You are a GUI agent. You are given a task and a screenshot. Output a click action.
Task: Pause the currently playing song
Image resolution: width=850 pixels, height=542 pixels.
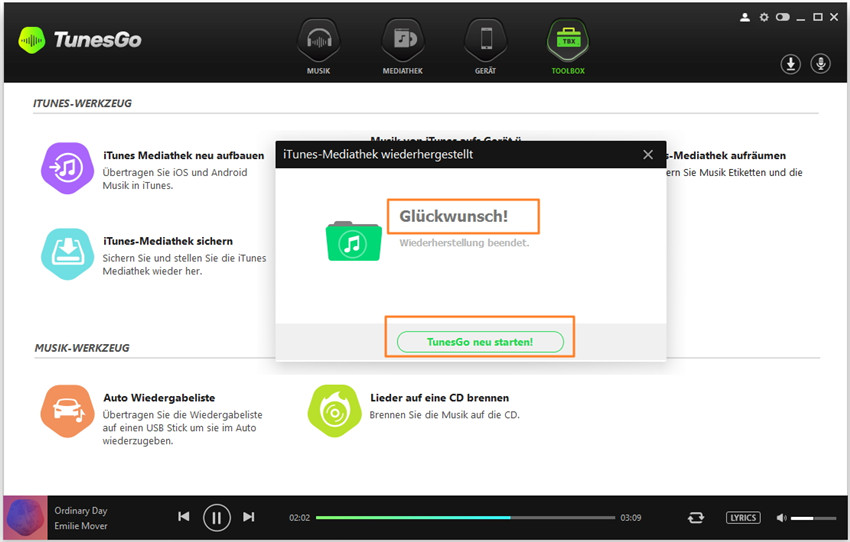pyautogui.click(x=216, y=517)
